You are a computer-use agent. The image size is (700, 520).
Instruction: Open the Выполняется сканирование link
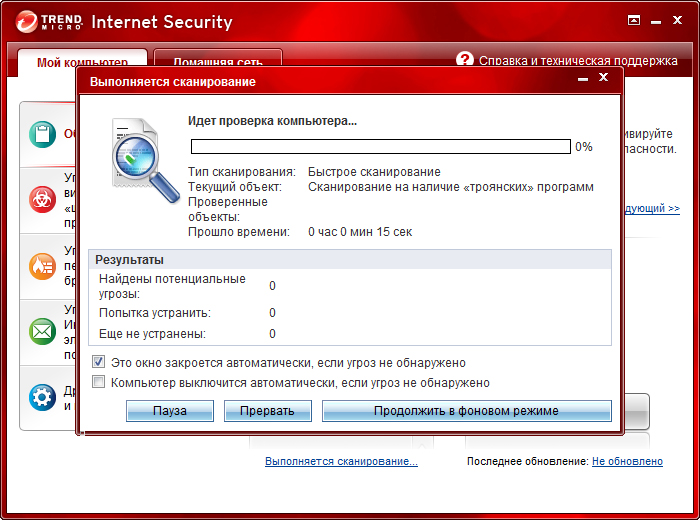(x=342, y=461)
